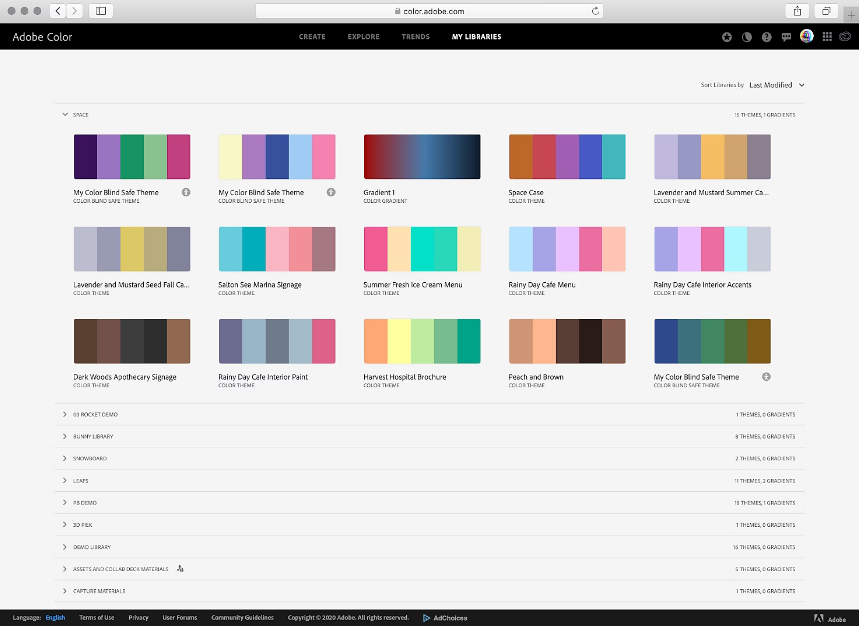The width and height of the screenshot is (859, 626).
Task: Expand the Capture Materials library
Action: coord(65,591)
